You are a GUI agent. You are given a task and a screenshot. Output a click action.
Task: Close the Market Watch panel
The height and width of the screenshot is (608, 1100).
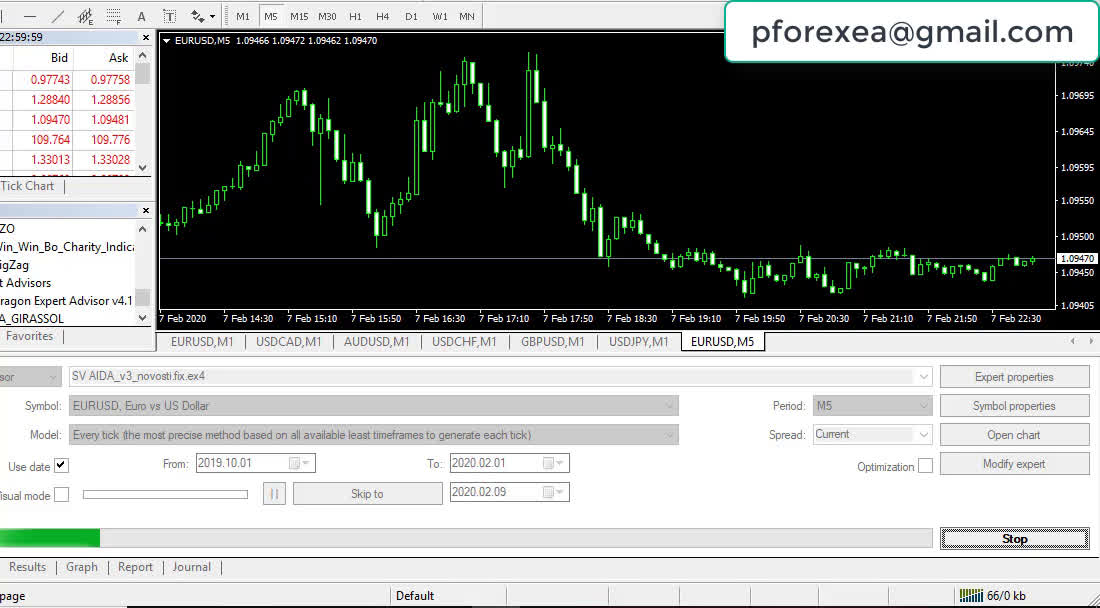(145, 38)
